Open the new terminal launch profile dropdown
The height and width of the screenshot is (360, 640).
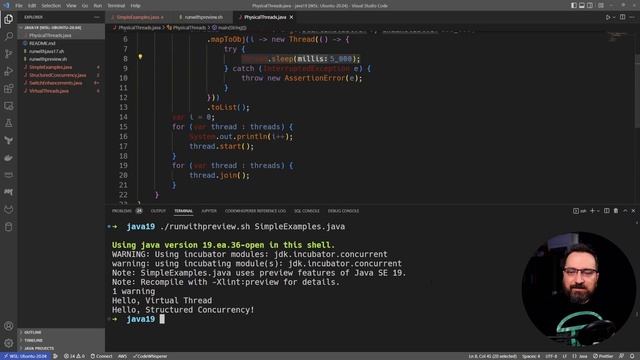click(x=598, y=211)
